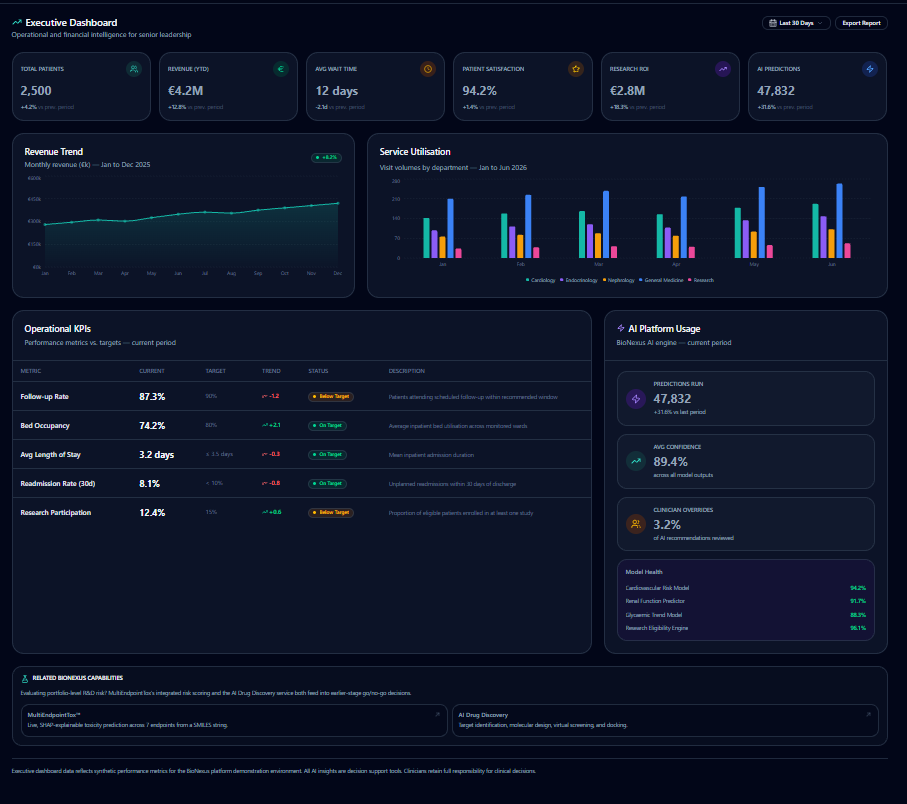
Task: Click the green trend icon in the Avg Confidence card
Action: (x=636, y=462)
